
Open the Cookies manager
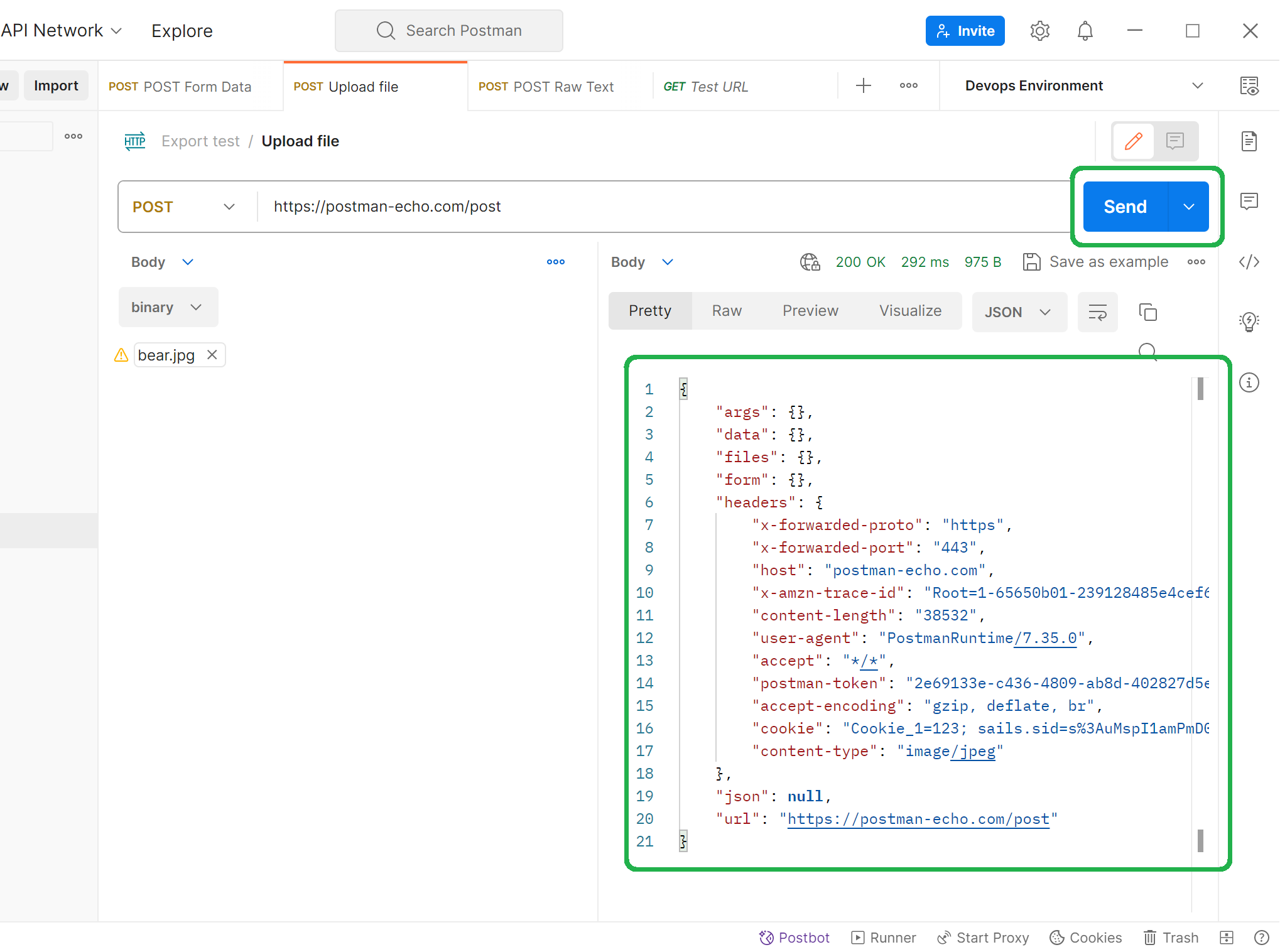pos(1086,937)
